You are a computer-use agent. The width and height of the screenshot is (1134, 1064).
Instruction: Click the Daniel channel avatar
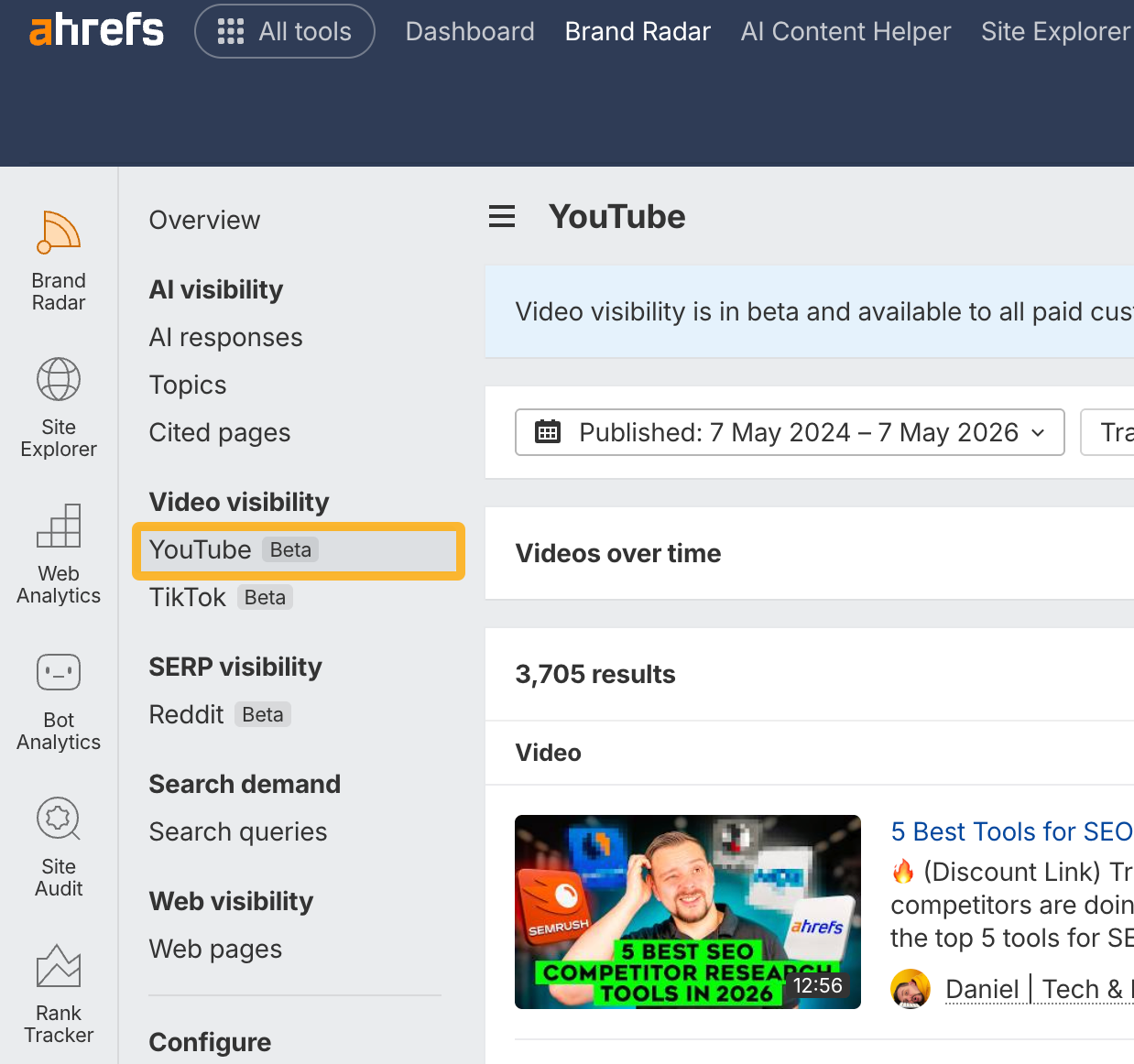[910, 989]
